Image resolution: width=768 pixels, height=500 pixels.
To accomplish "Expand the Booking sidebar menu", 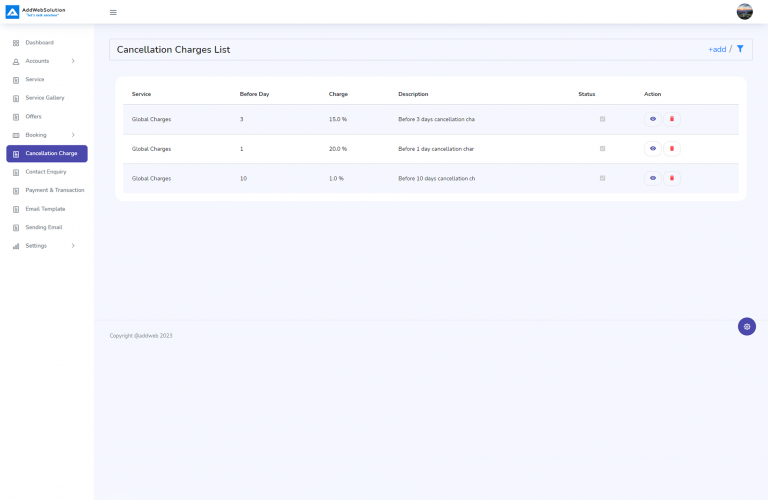I will 46,135.
